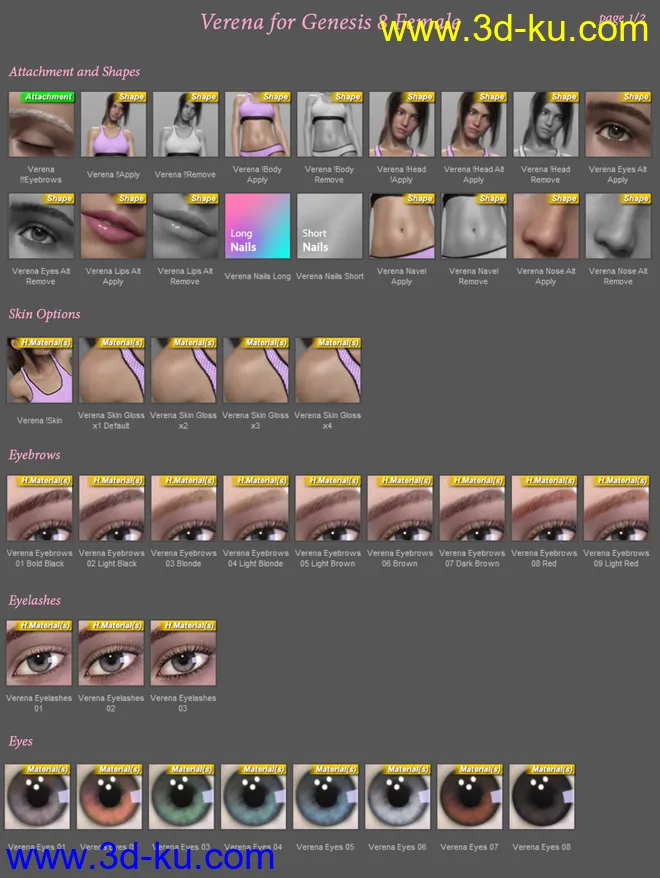The width and height of the screenshot is (660, 878).
Task: Select the Verena !!Eyebrows attachment icon
Action: click(x=41, y=125)
